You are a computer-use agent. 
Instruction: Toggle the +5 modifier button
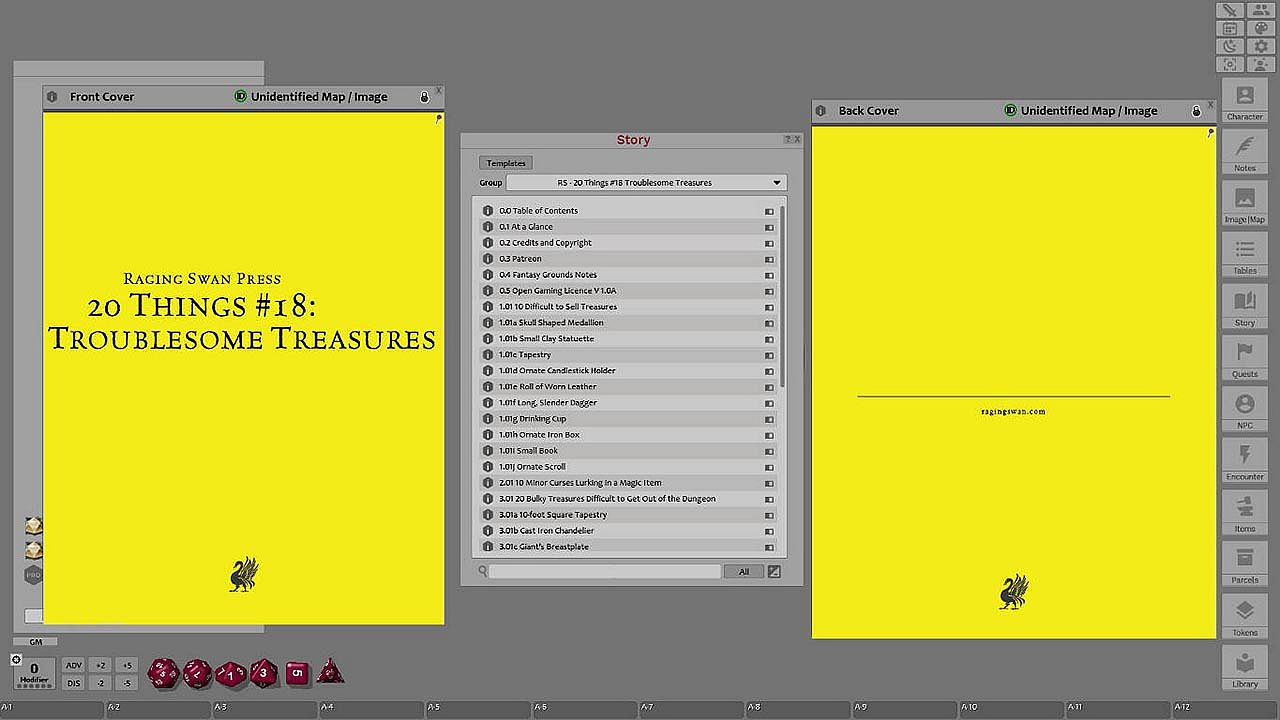tap(126, 665)
